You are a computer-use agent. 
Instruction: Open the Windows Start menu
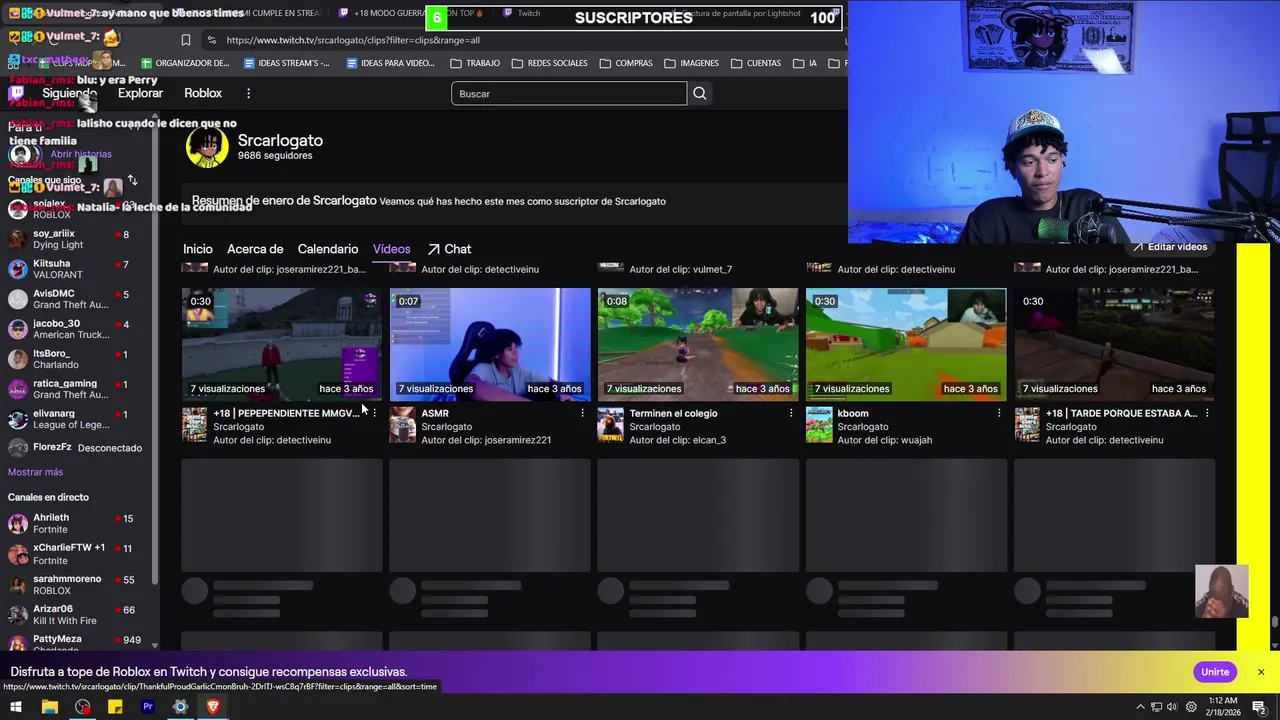[16, 707]
